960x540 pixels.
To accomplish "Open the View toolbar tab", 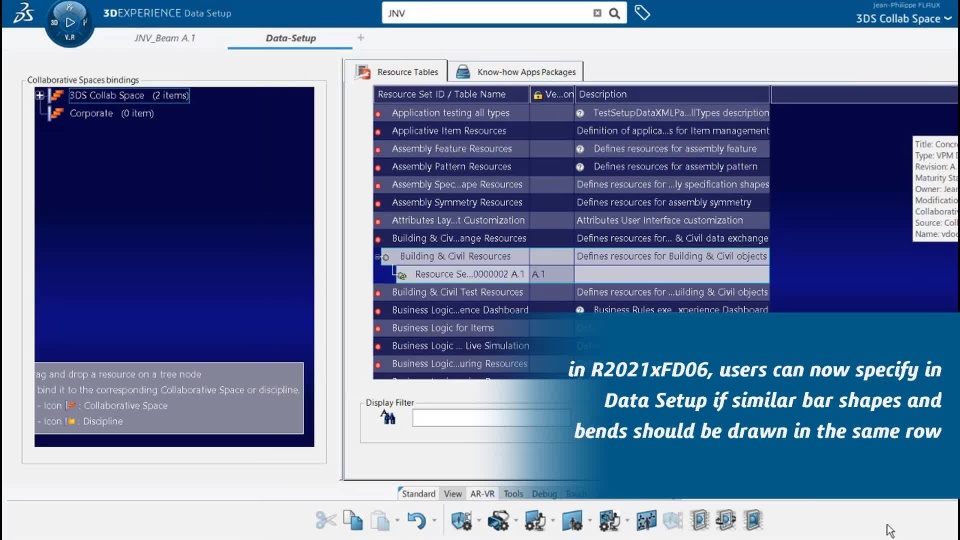I will pyautogui.click(x=452, y=493).
